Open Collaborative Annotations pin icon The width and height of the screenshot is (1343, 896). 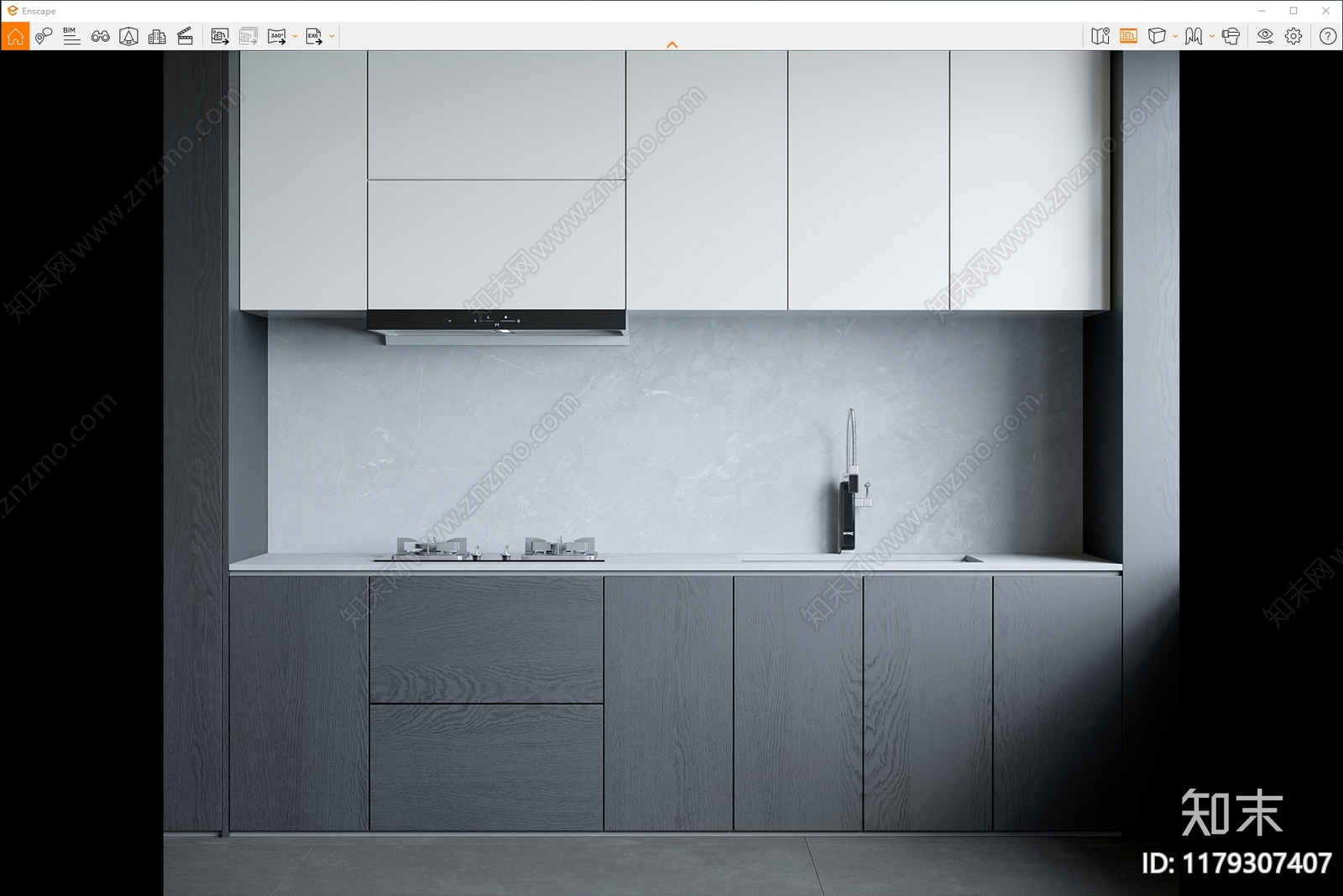(x=44, y=36)
